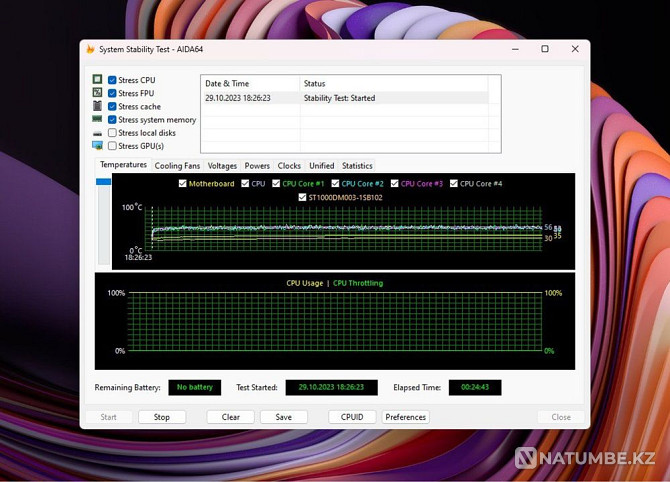This screenshot has width=670, height=482.
Task: Close the System Stability Test window
Action: [575, 49]
